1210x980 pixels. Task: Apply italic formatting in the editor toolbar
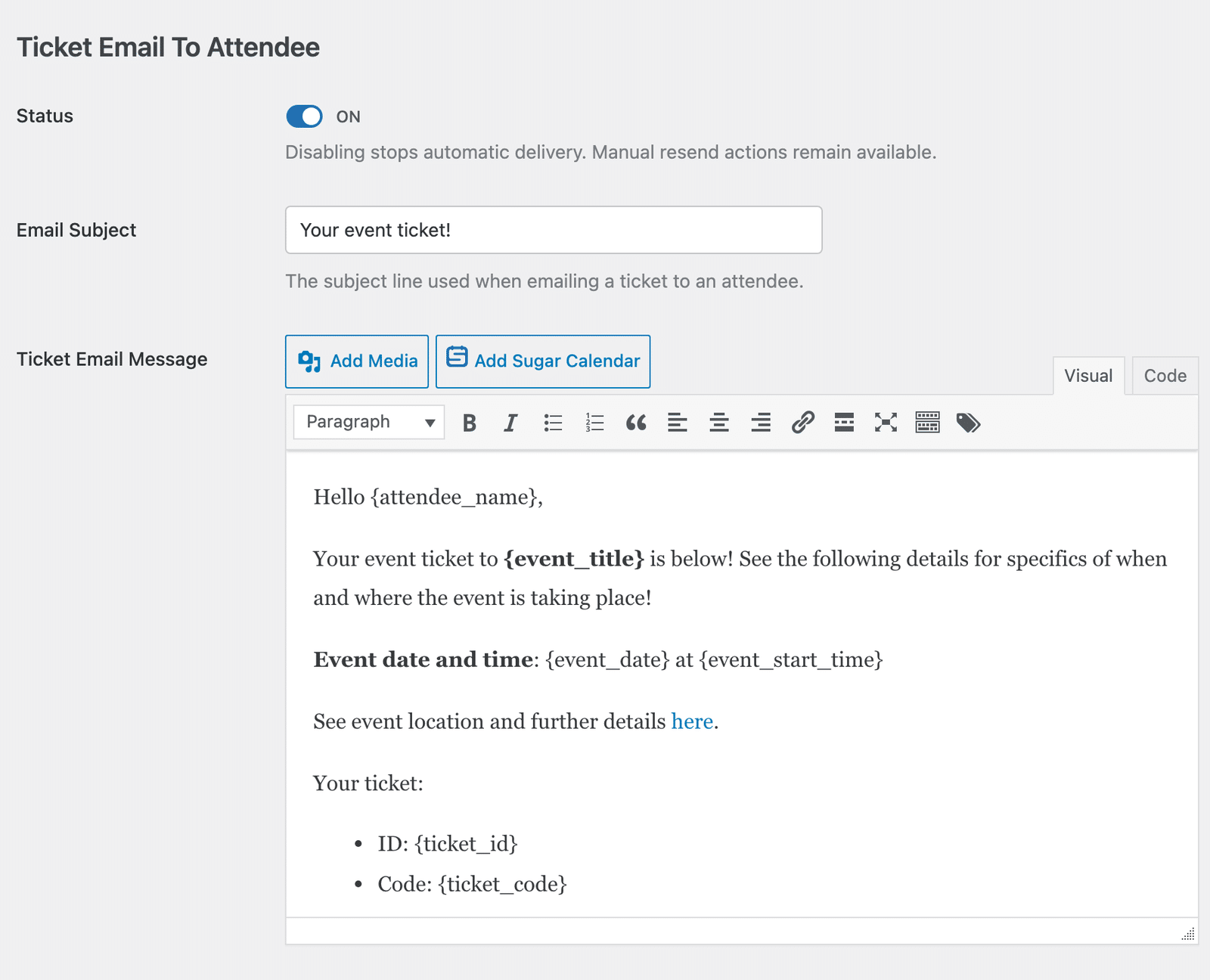click(x=511, y=423)
